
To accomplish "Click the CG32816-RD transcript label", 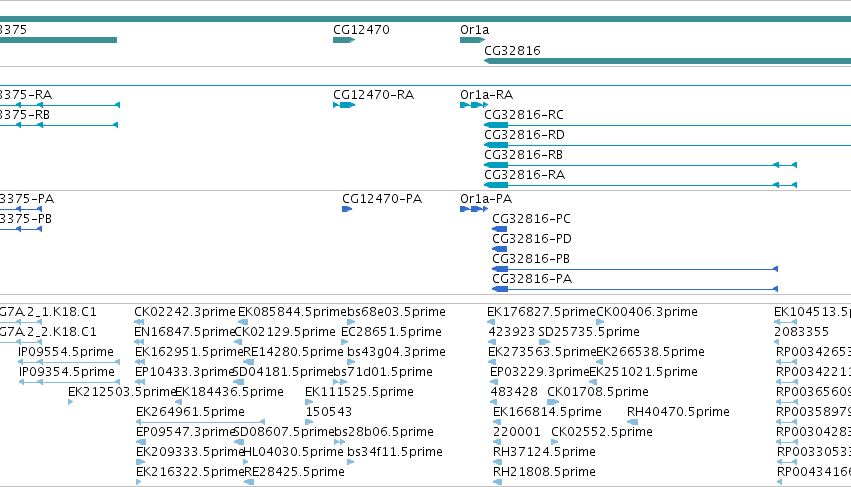I will click(524, 135).
